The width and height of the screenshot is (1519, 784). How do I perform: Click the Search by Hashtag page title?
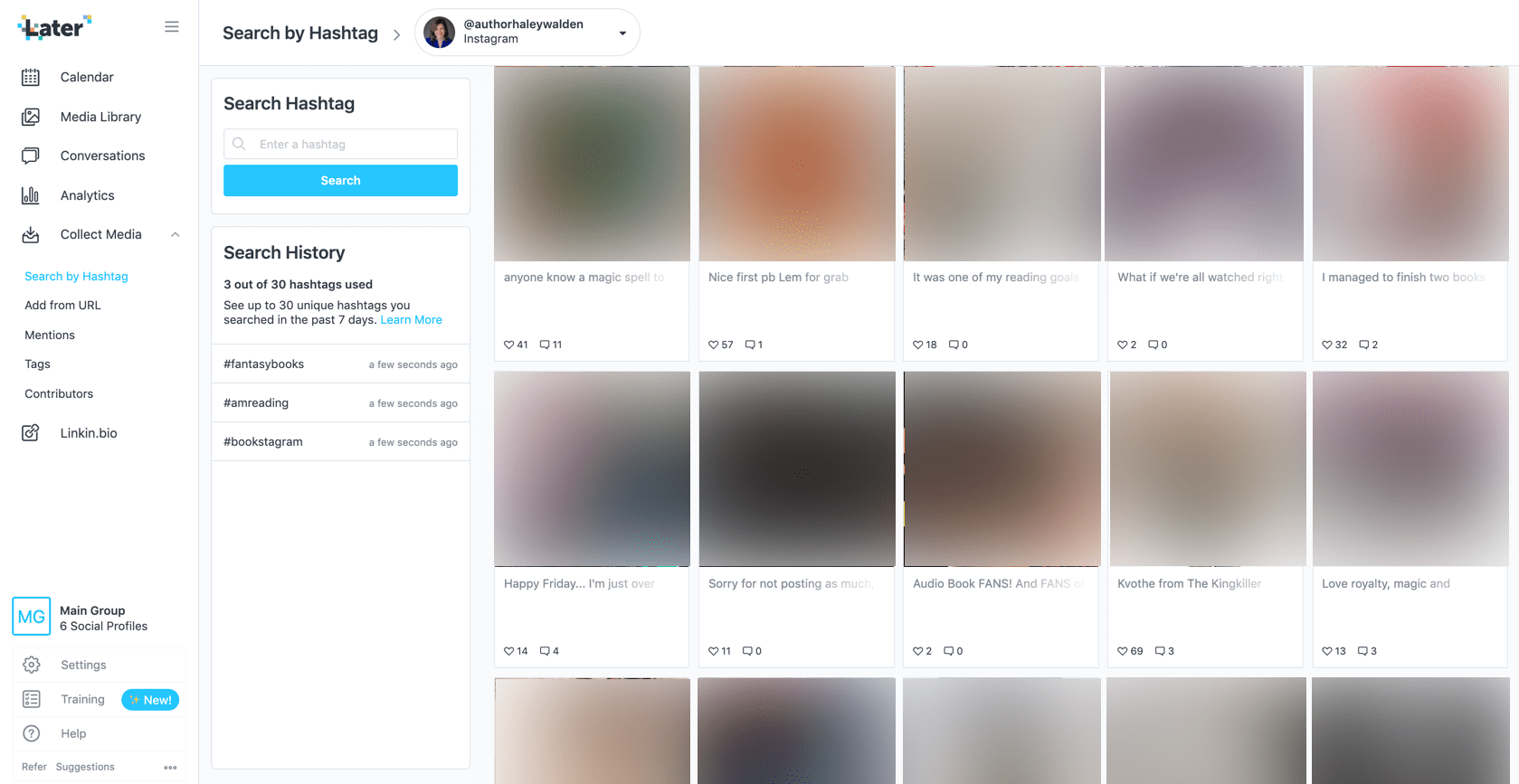tap(300, 33)
